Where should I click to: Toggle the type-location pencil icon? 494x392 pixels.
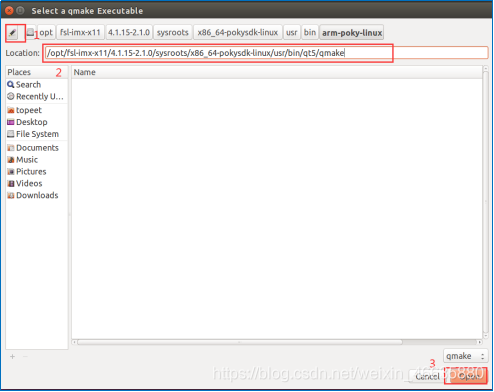(x=13, y=33)
